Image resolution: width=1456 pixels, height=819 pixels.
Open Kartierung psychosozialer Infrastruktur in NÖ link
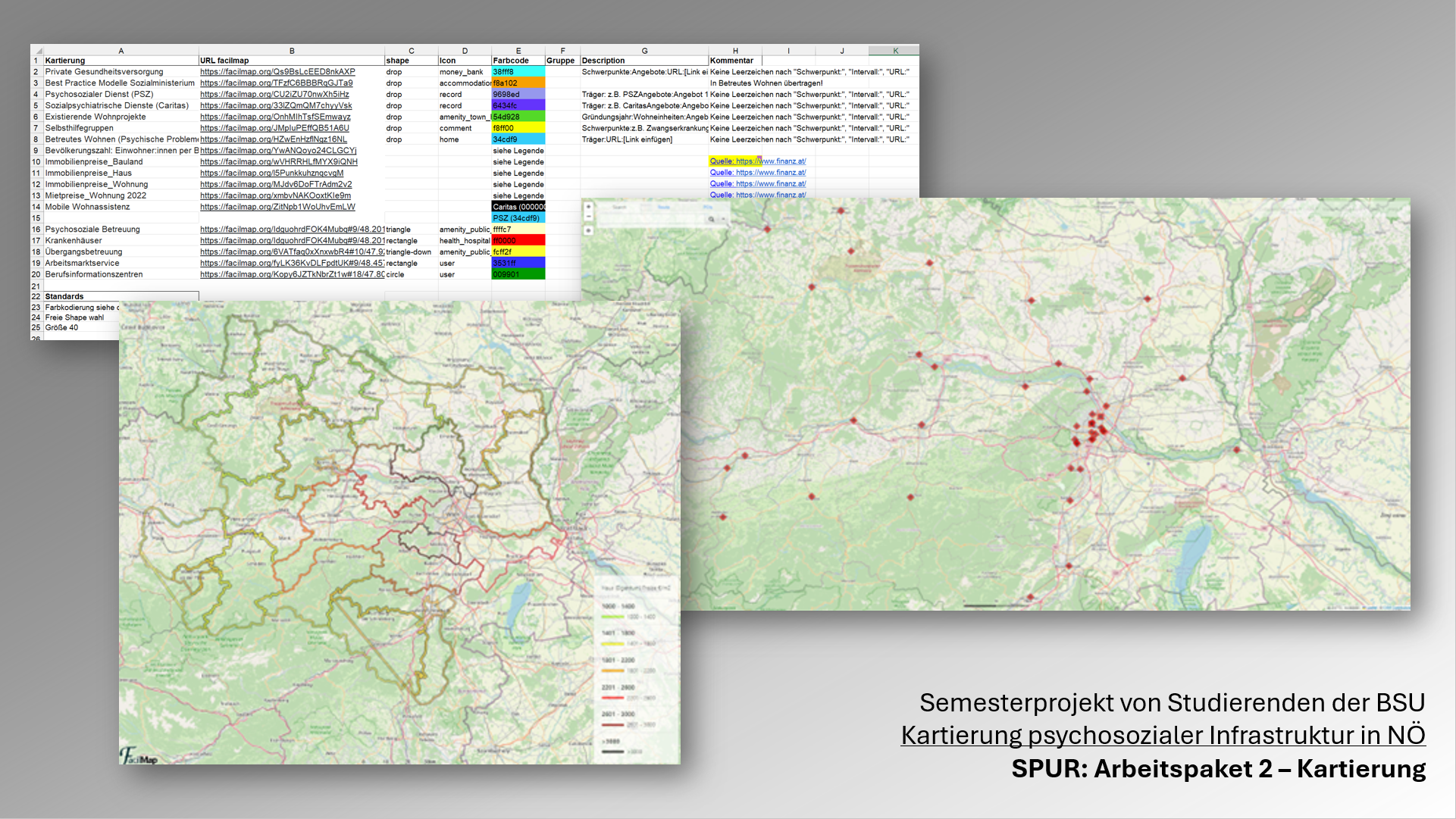1163,736
